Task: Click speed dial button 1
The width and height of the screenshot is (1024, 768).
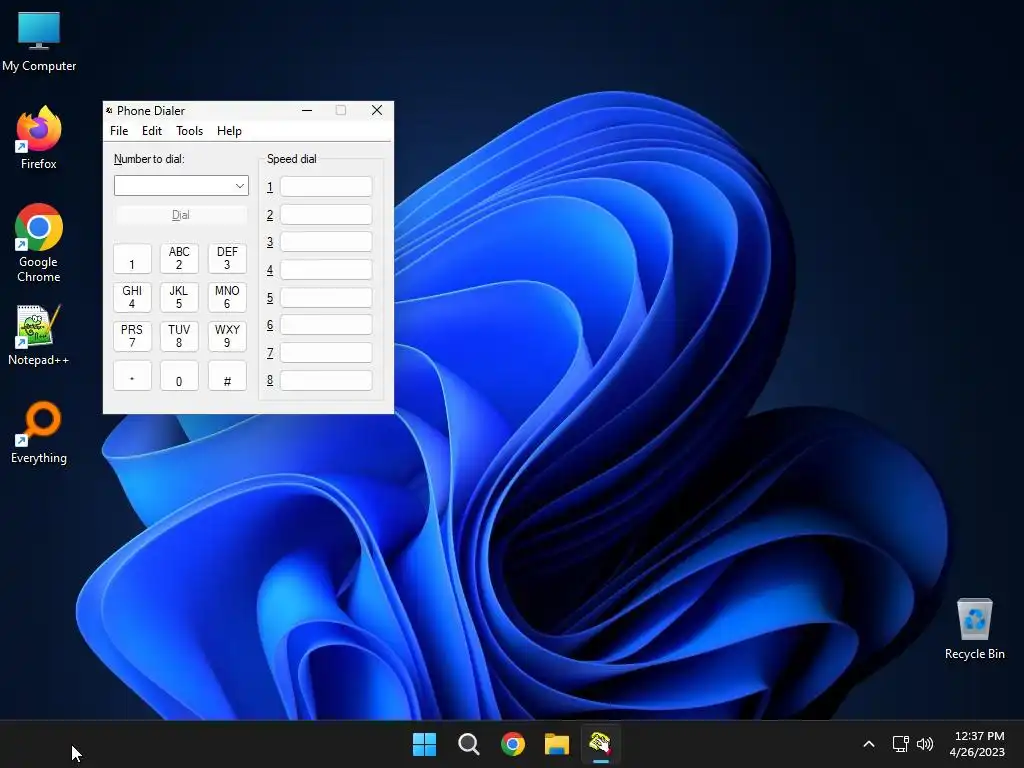Action: click(x=326, y=187)
